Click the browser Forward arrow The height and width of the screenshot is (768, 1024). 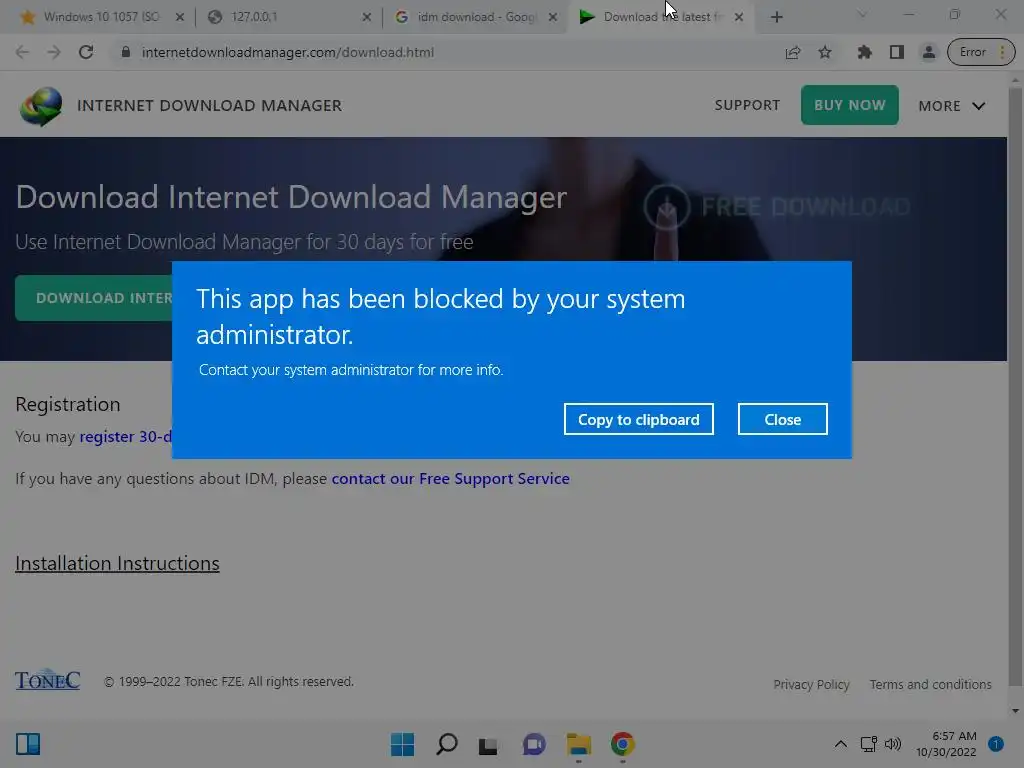pyautogui.click(x=54, y=52)
